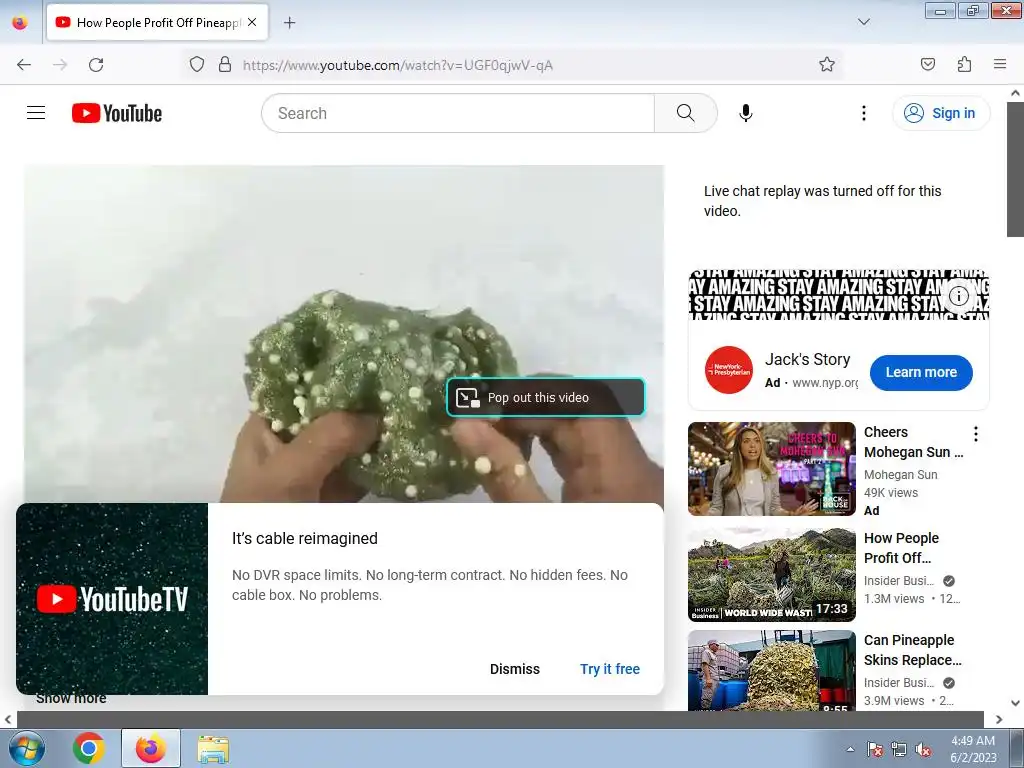The image size is (1024, 768).
Task: Show hidden system tray icons
Action: 850,749
